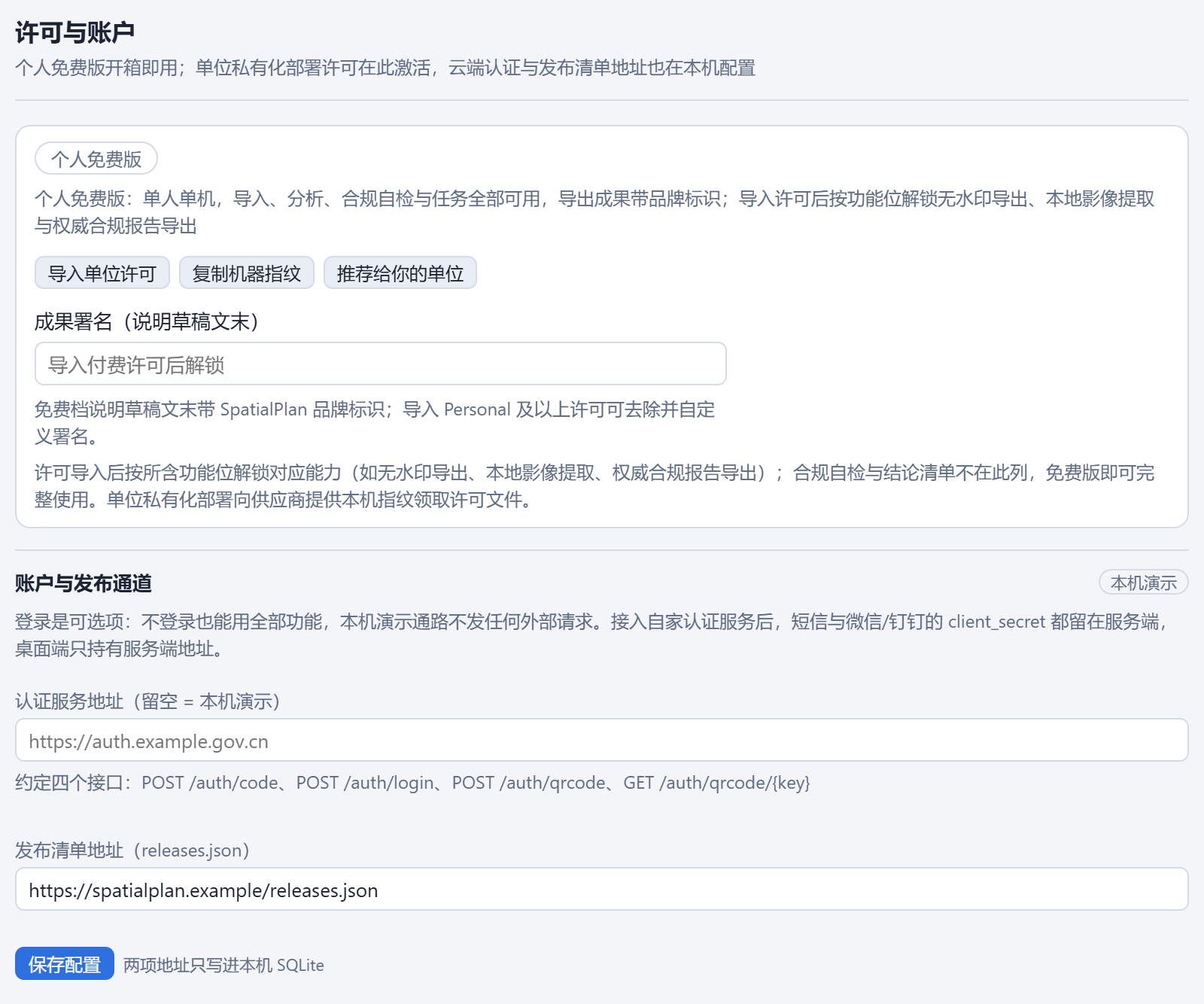Select the 许可与账户 page heading
Image resolution: width=1204 pixels, height=1004 pixels.
(75, 32)
